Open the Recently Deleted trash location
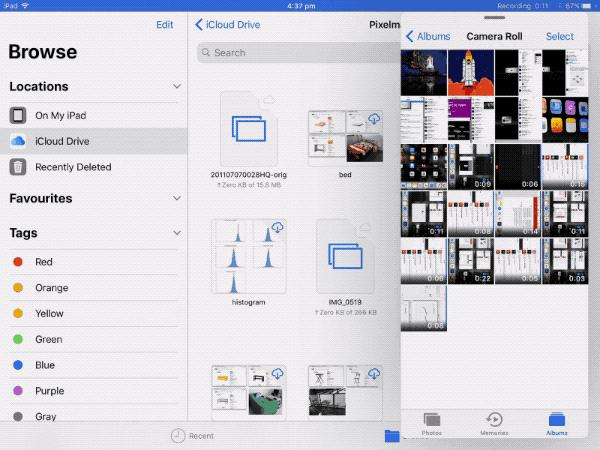Screen dimensions: 600x450 94,167
